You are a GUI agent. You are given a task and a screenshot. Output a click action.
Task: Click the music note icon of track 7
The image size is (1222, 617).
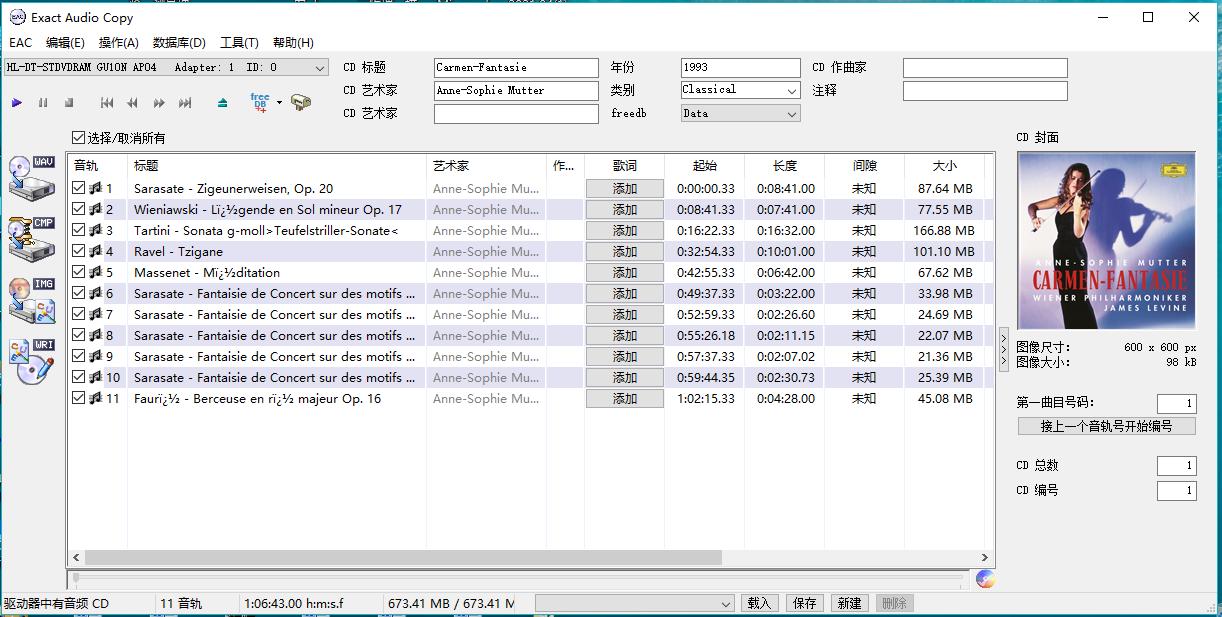96,314
